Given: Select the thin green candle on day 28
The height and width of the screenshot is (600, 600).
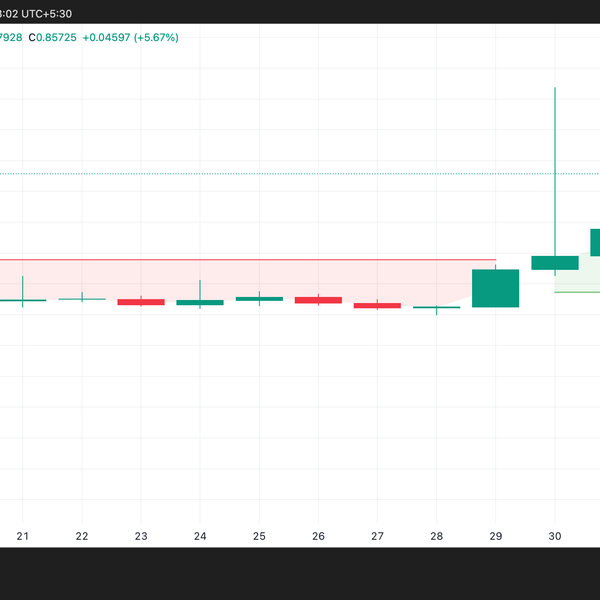Looking at the screenshot, I should coord(437,307).
